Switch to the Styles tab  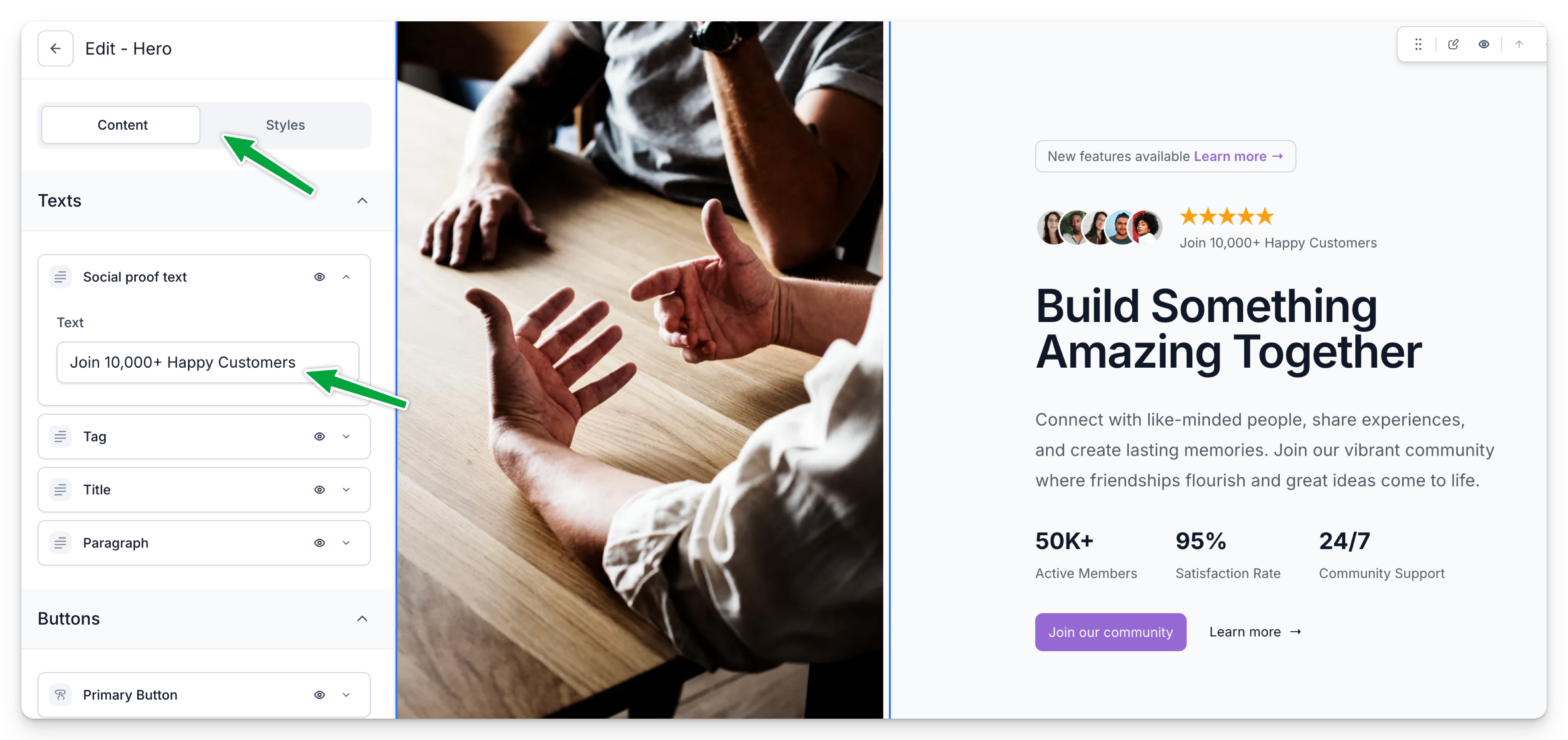[285, 125]
